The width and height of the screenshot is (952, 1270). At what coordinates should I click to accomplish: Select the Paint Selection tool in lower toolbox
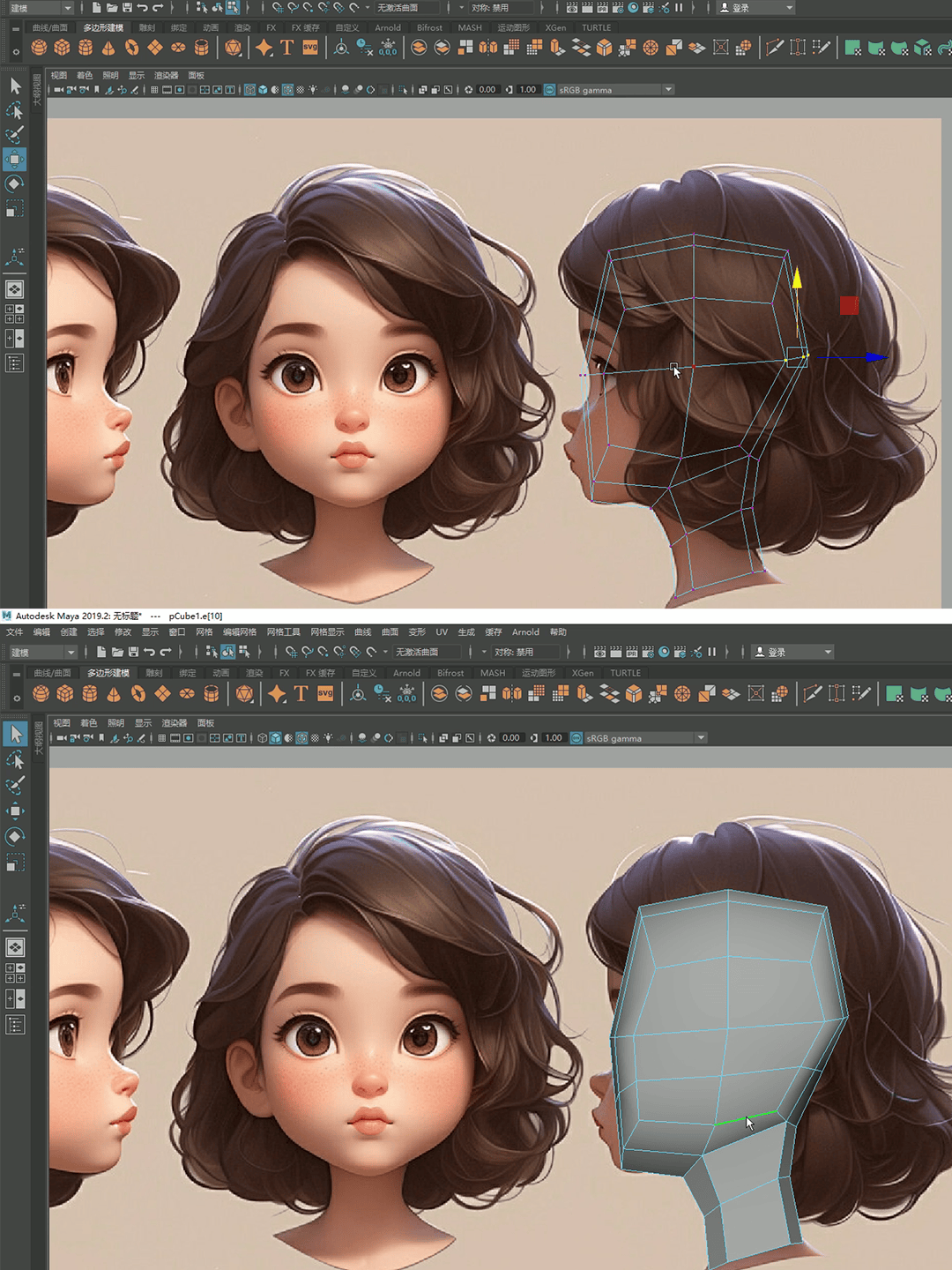pyautogui.click(x=15, y=785)
